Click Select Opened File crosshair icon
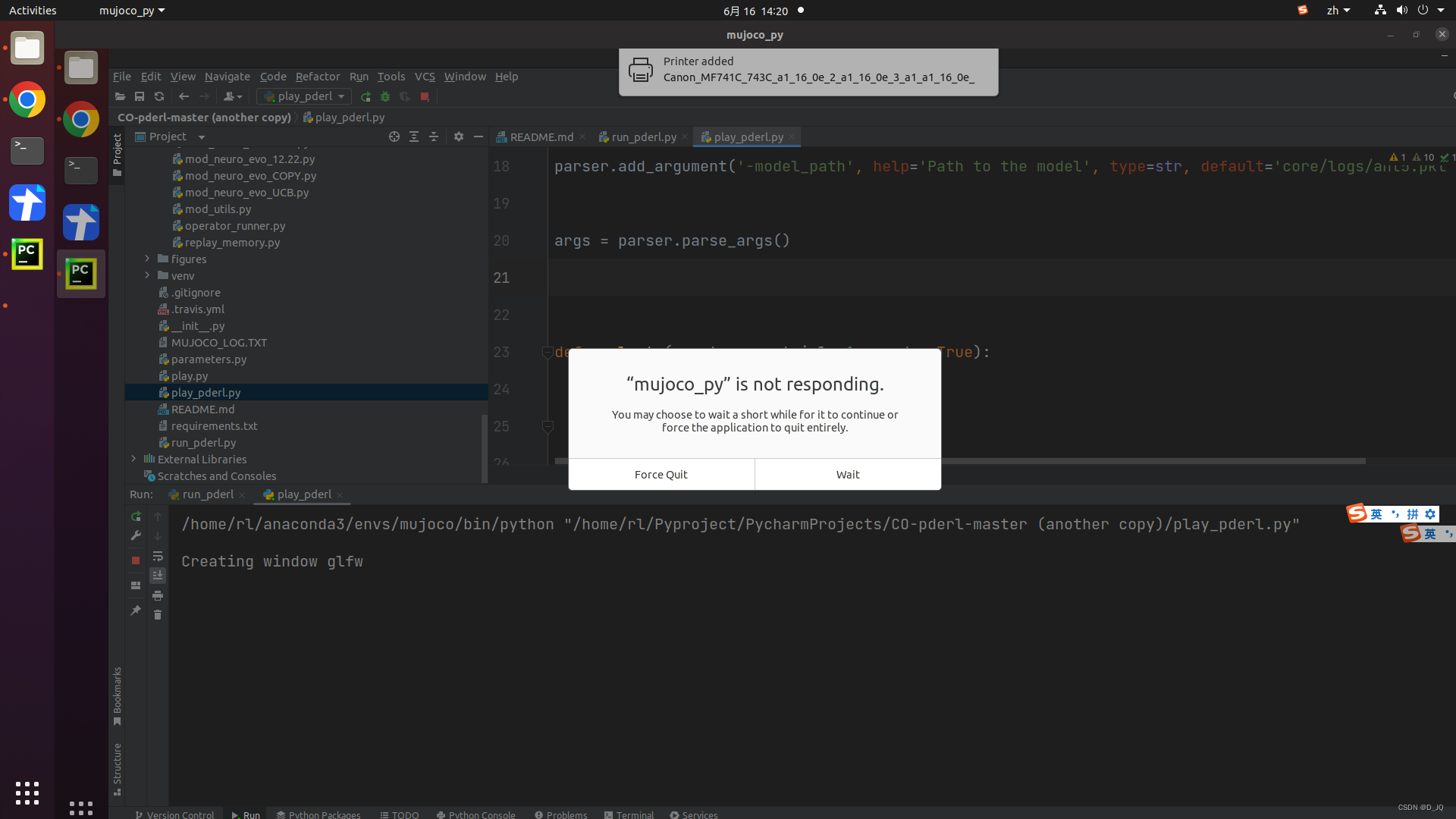1456x819 pixels. 394,136
